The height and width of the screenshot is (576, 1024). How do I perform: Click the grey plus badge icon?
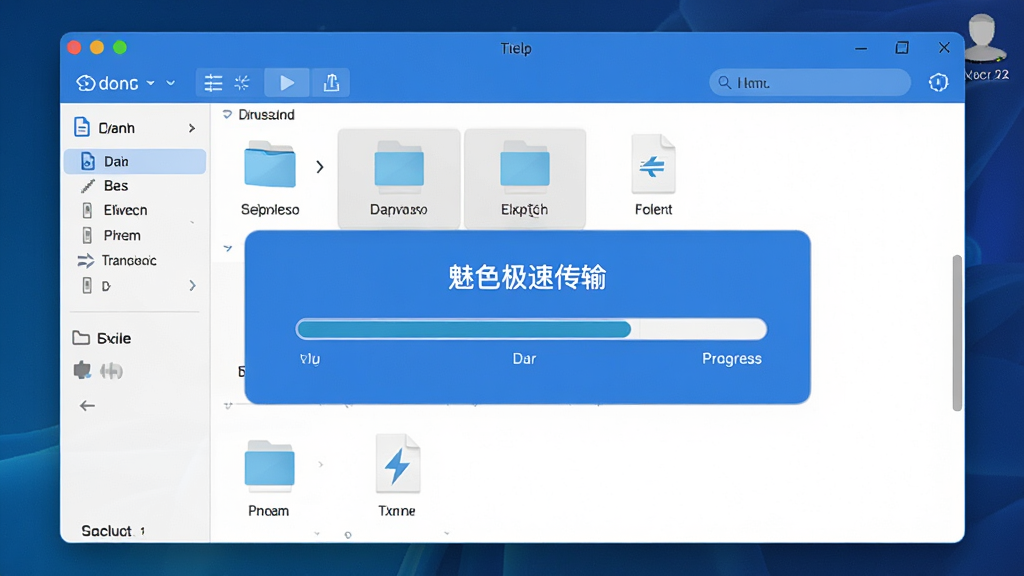[111, 371]
